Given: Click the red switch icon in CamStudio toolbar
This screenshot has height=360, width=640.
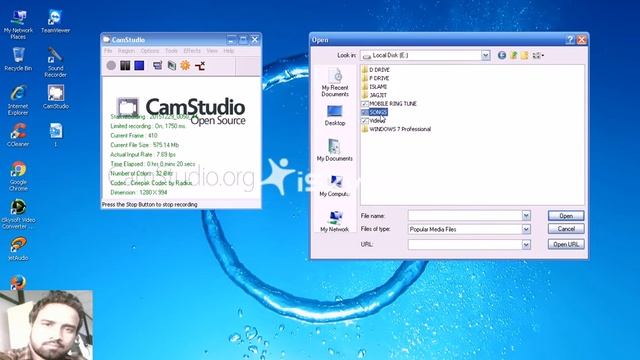Looking at the screenshot, I should (200, 65).
